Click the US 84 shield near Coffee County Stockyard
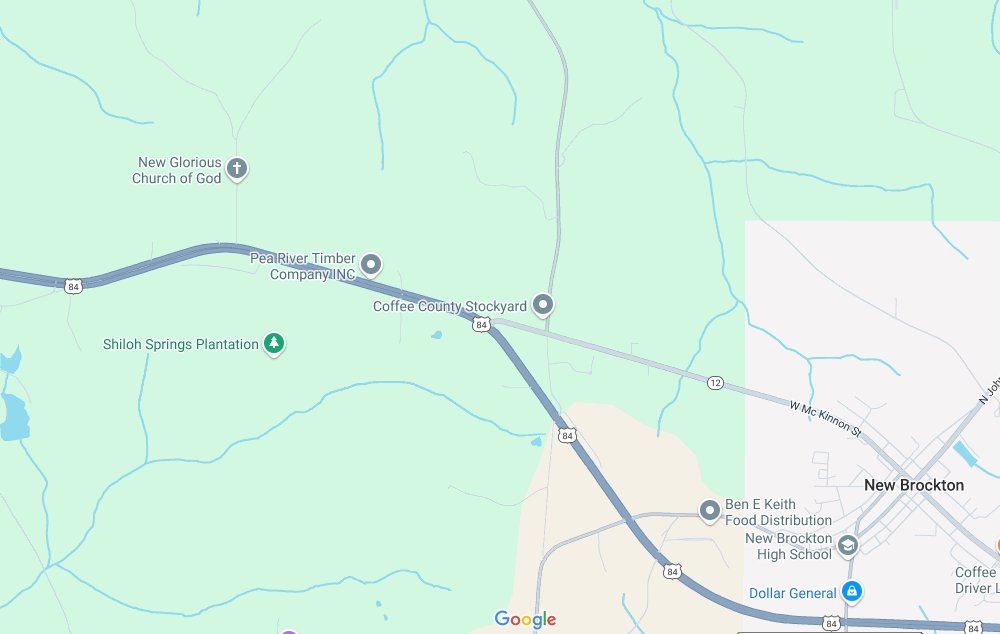This screenshot has width=1000, height=634. pos(482,325)
